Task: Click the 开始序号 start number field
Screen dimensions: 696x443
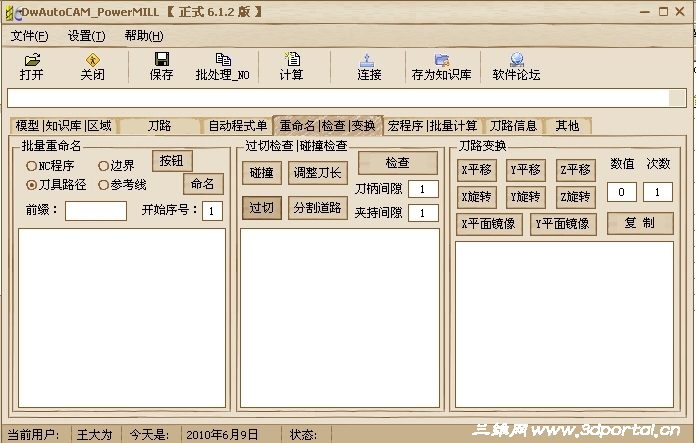Action: pyautogui.click(x=212, y=211)
